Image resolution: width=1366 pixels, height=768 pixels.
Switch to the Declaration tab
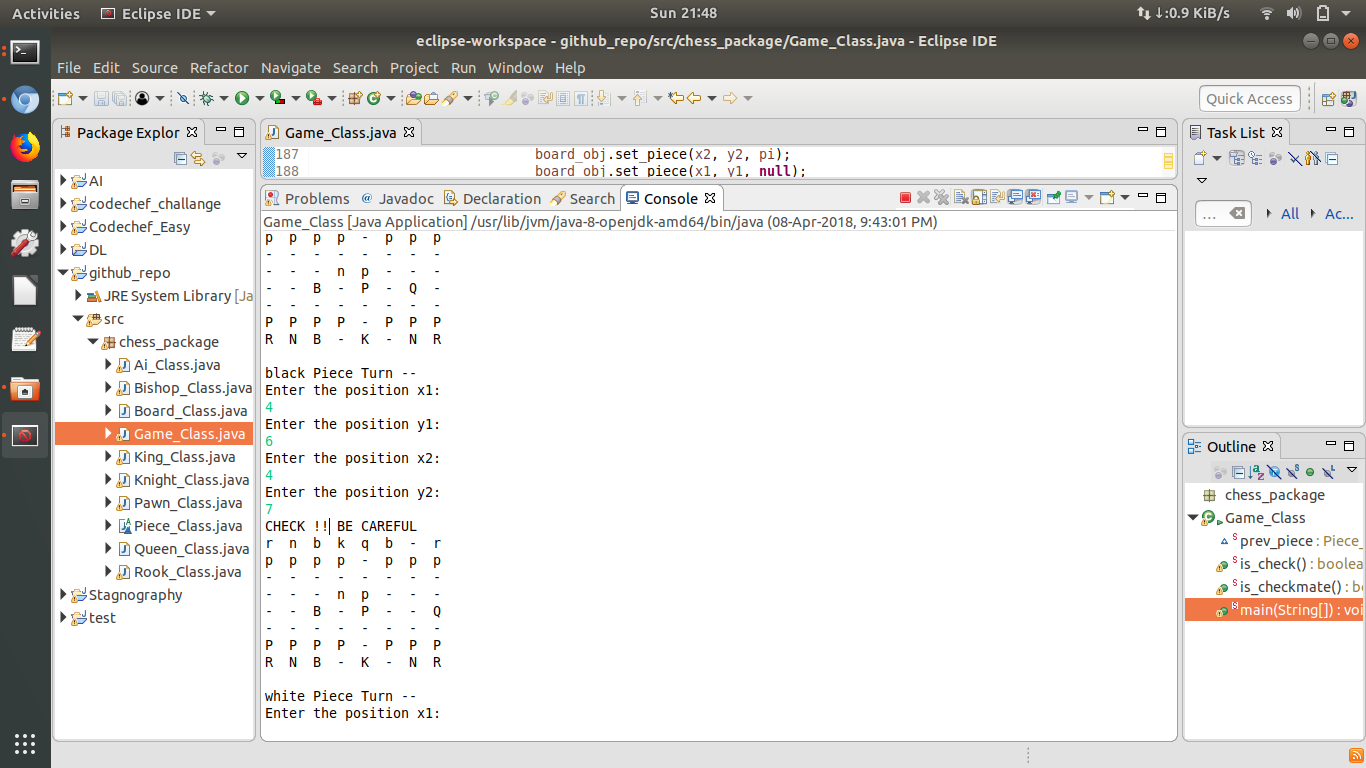[493, 199]
